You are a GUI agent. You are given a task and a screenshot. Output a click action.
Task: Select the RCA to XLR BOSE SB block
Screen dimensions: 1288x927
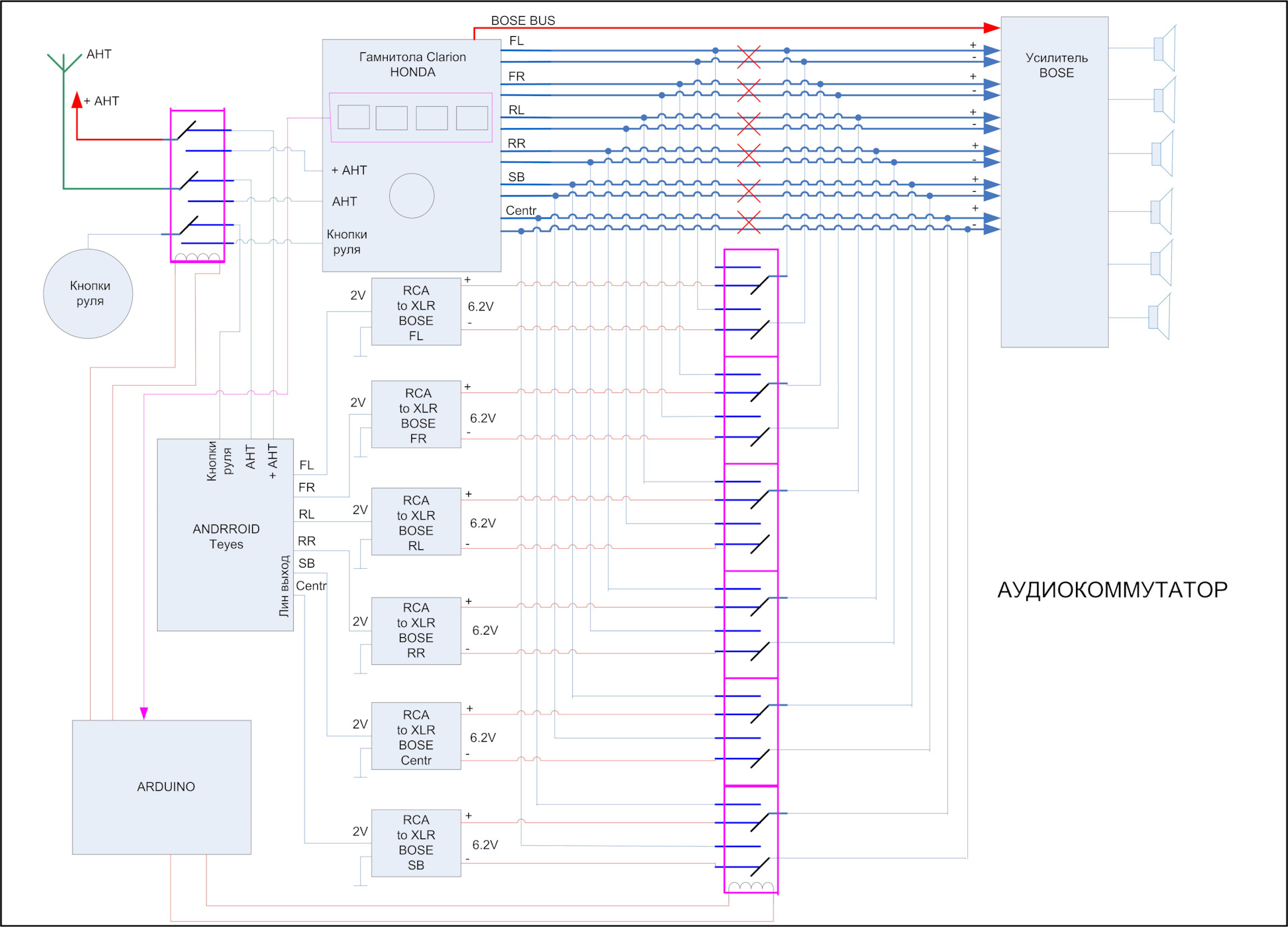[x=416, y=843]
